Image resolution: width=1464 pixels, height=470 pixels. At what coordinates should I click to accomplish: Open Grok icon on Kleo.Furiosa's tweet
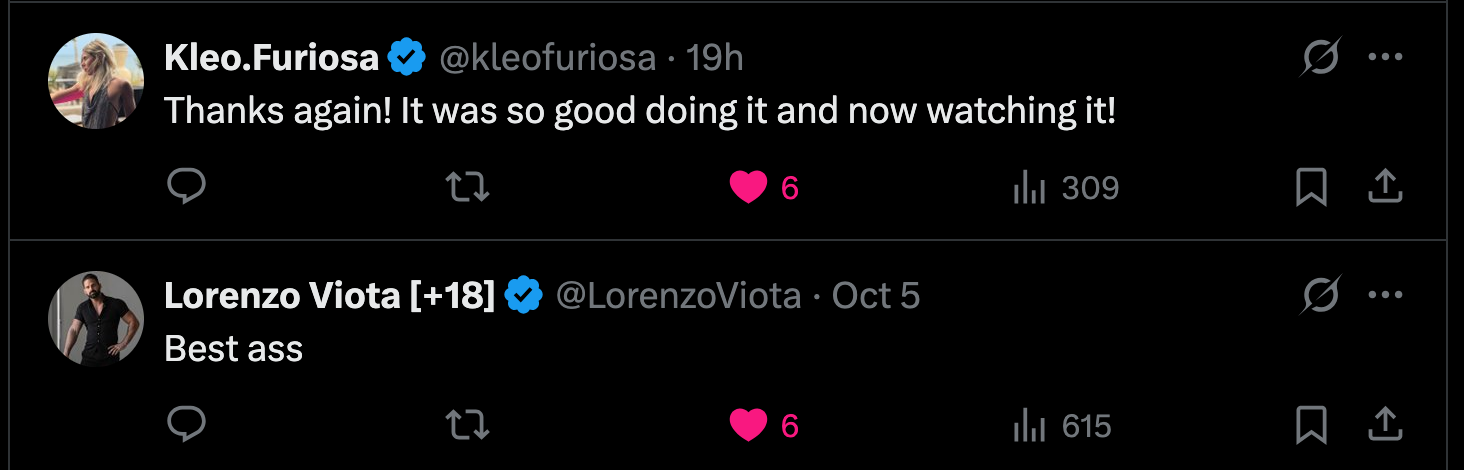coord(1320,59)
